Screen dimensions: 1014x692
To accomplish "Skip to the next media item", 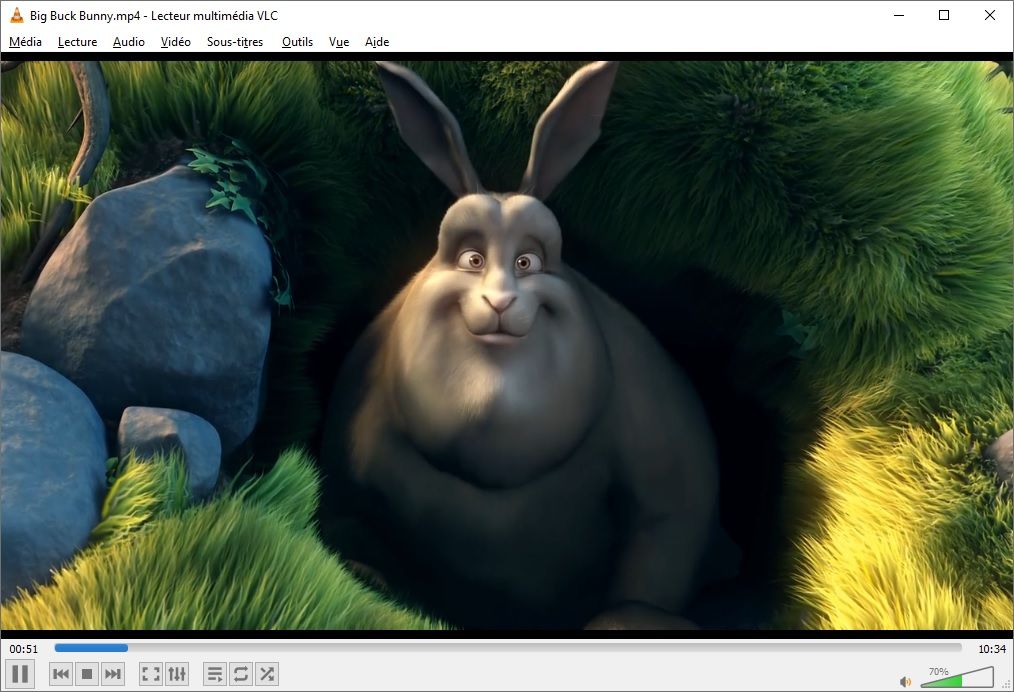I will [x=113, y=675].
